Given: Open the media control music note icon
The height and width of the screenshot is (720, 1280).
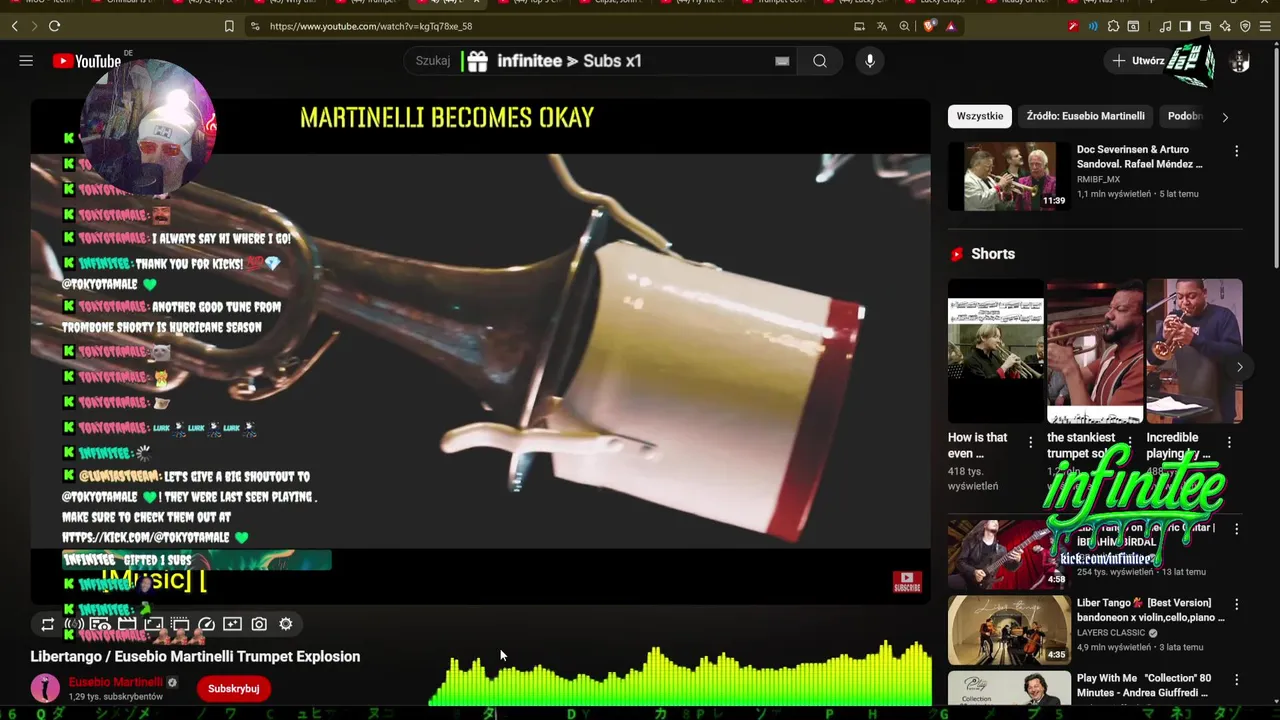Looking at the screenshot, I should click(1166, 26).
